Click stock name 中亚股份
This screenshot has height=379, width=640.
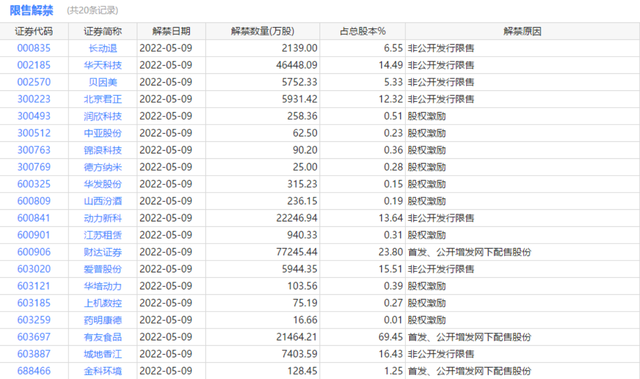click(x=103, y=133)
